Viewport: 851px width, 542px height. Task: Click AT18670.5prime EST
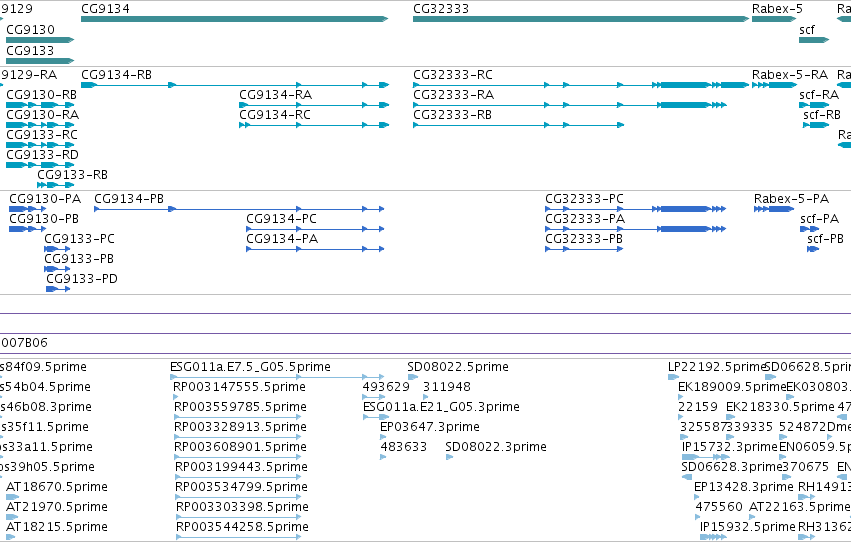pos(12,497)
